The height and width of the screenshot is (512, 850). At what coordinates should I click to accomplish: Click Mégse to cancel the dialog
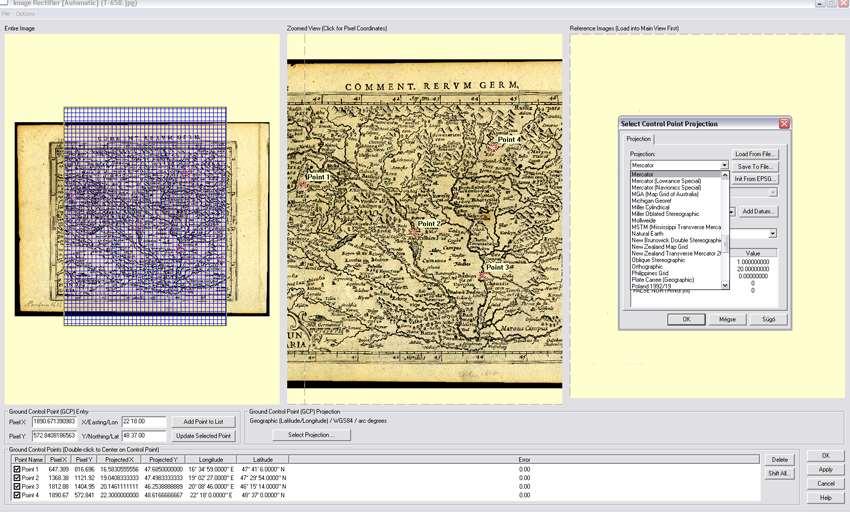coord(727,319)
